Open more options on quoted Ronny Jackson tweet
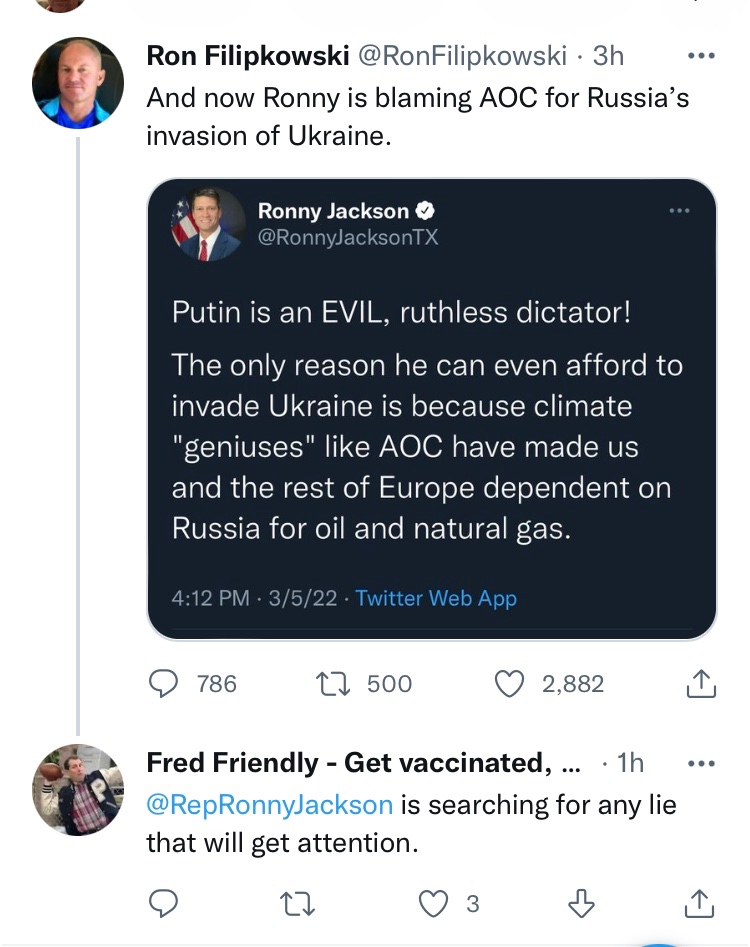The image size is (750, 947). click(679, 211)
